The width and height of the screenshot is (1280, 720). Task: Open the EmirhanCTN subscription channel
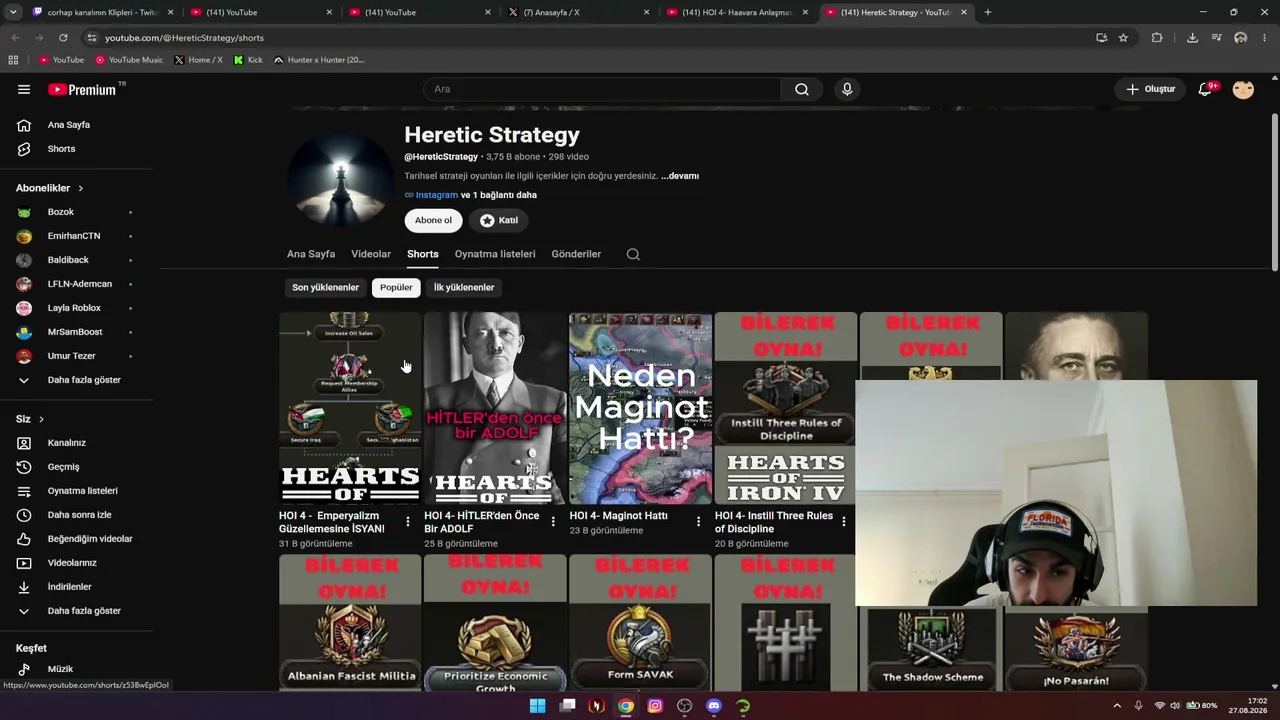click(x=77, y=236)
